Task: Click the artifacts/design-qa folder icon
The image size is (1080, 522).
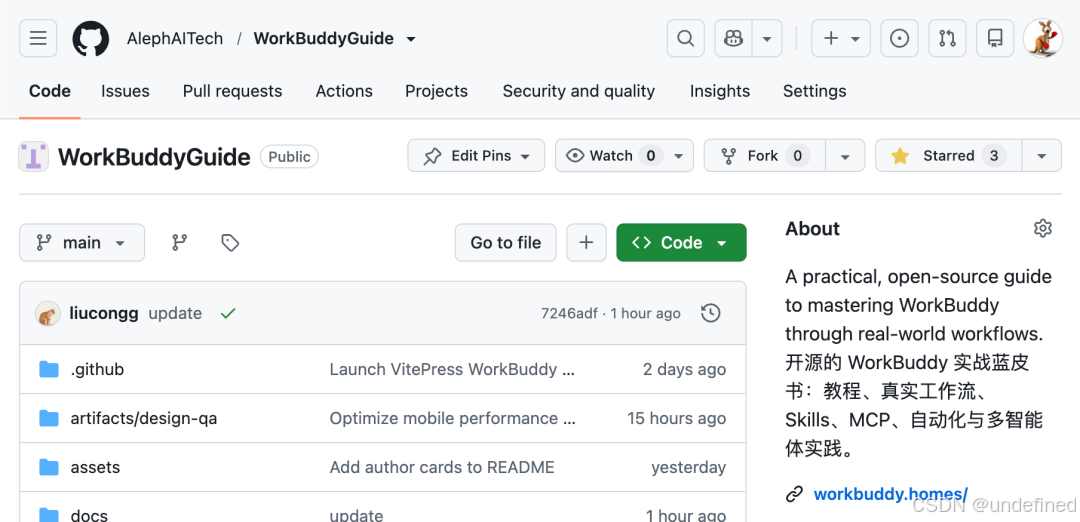Action: click(x=49, y=418)
